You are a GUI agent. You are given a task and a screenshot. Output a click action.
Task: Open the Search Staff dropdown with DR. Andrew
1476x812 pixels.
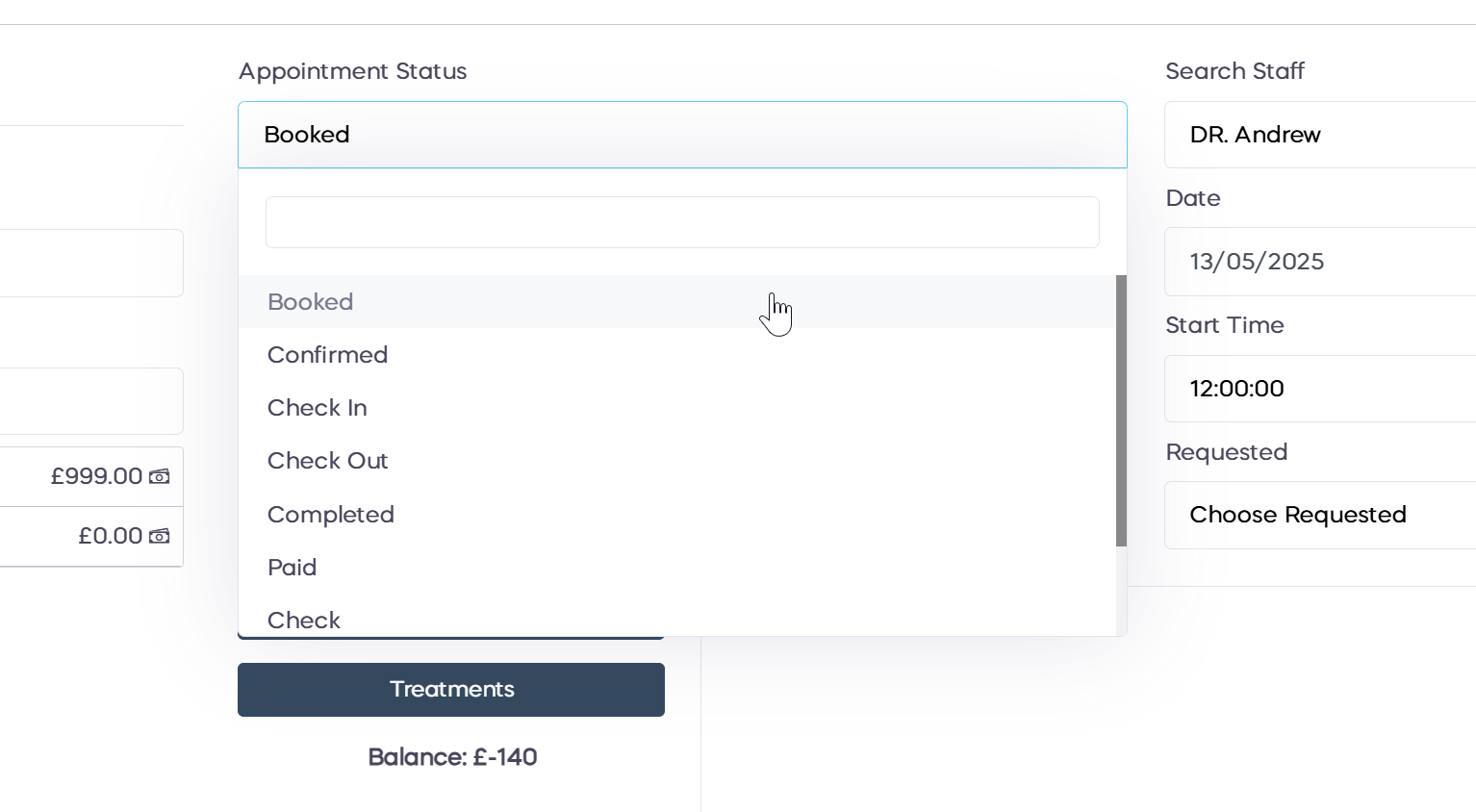(x=1318, y=135)
